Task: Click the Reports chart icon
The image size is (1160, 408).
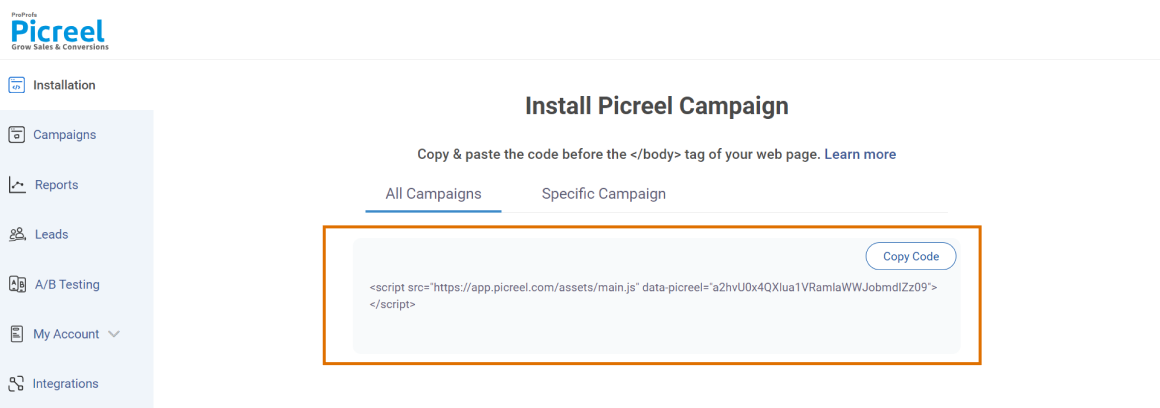Action: (x=17, y=185)
